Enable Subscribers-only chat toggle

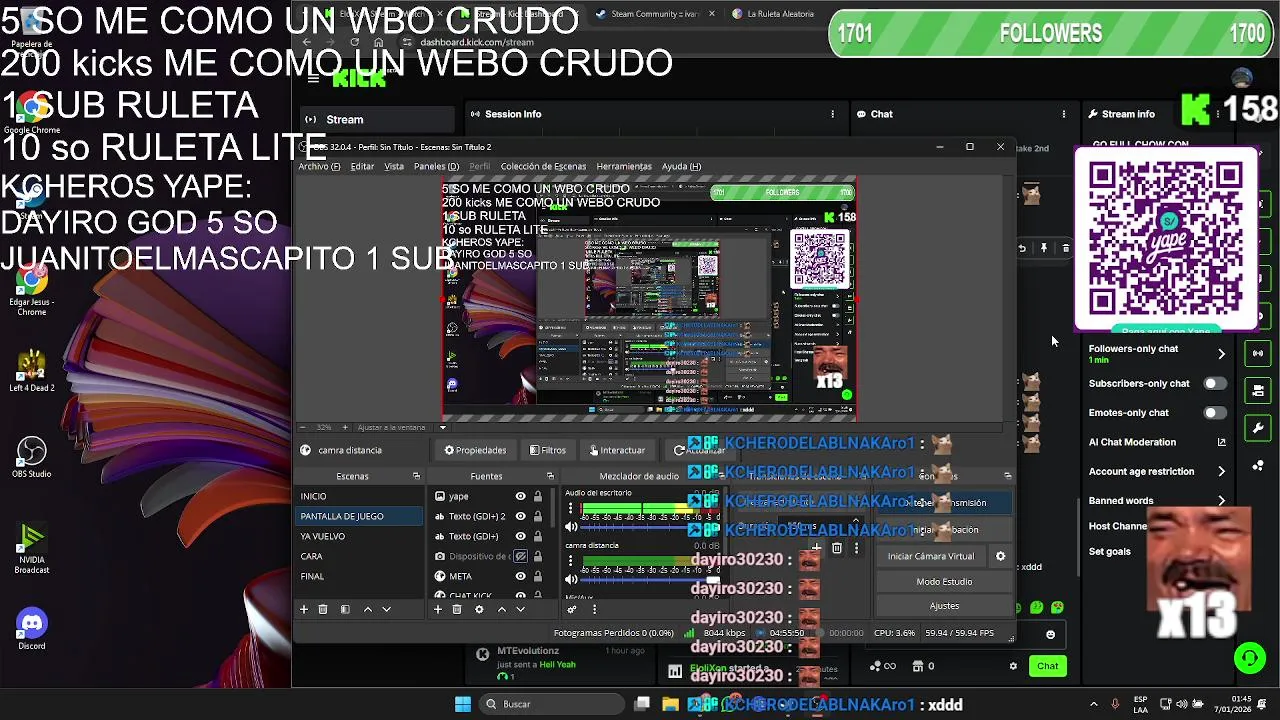coord(1214,383)
